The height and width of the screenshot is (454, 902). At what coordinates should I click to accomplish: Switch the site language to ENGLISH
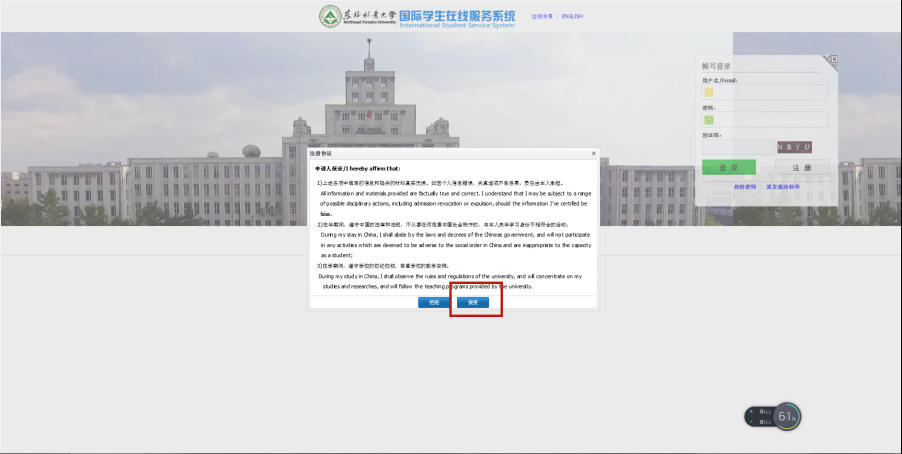pyautogui.click(x=572, y=17)
